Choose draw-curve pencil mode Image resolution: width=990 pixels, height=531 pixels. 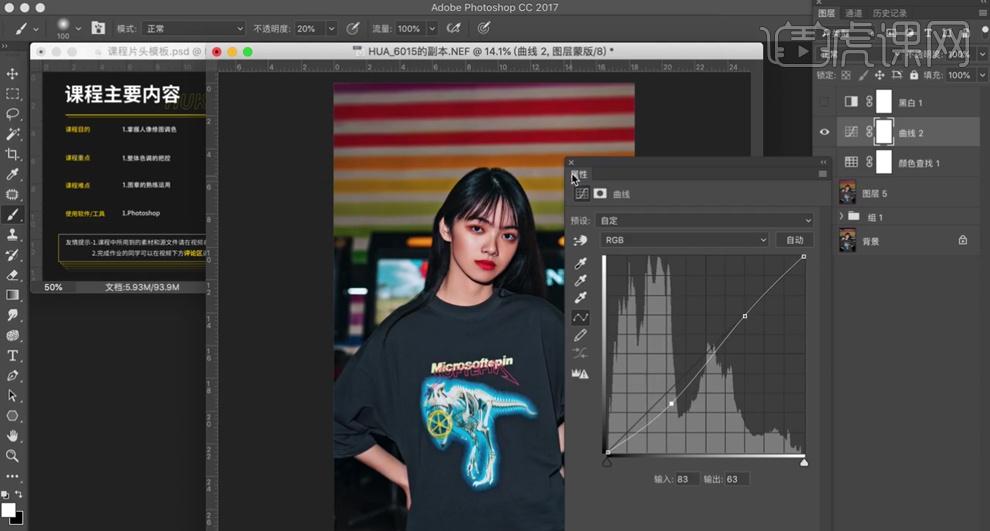[580, 335]
